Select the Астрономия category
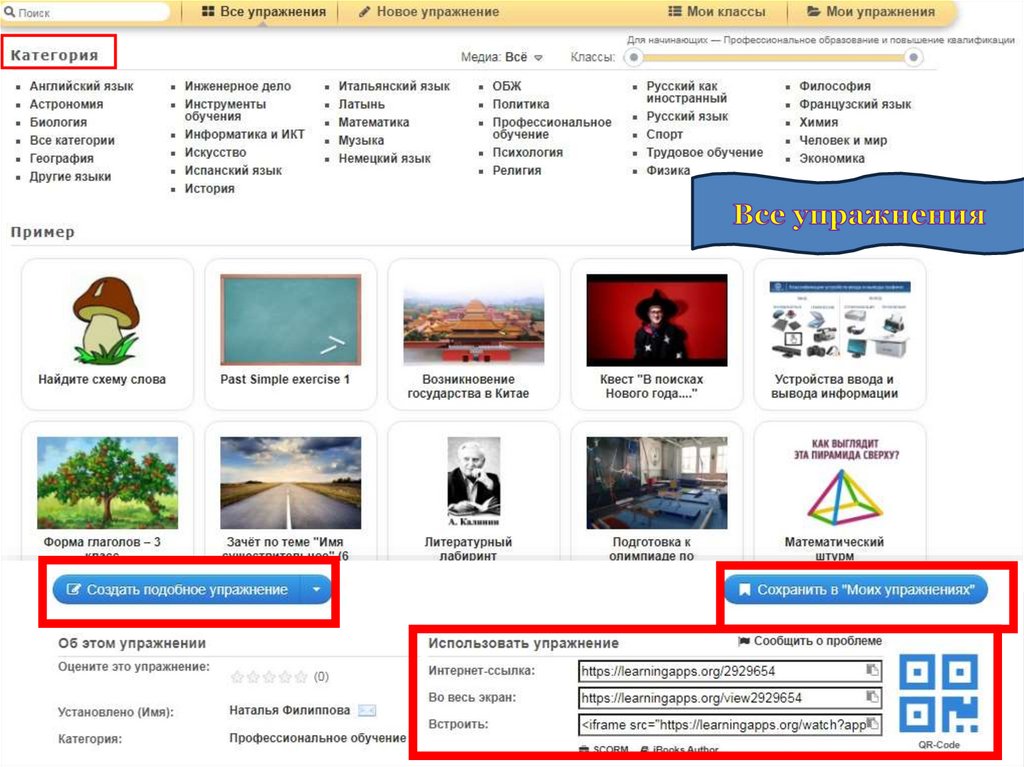 (66, 104)
